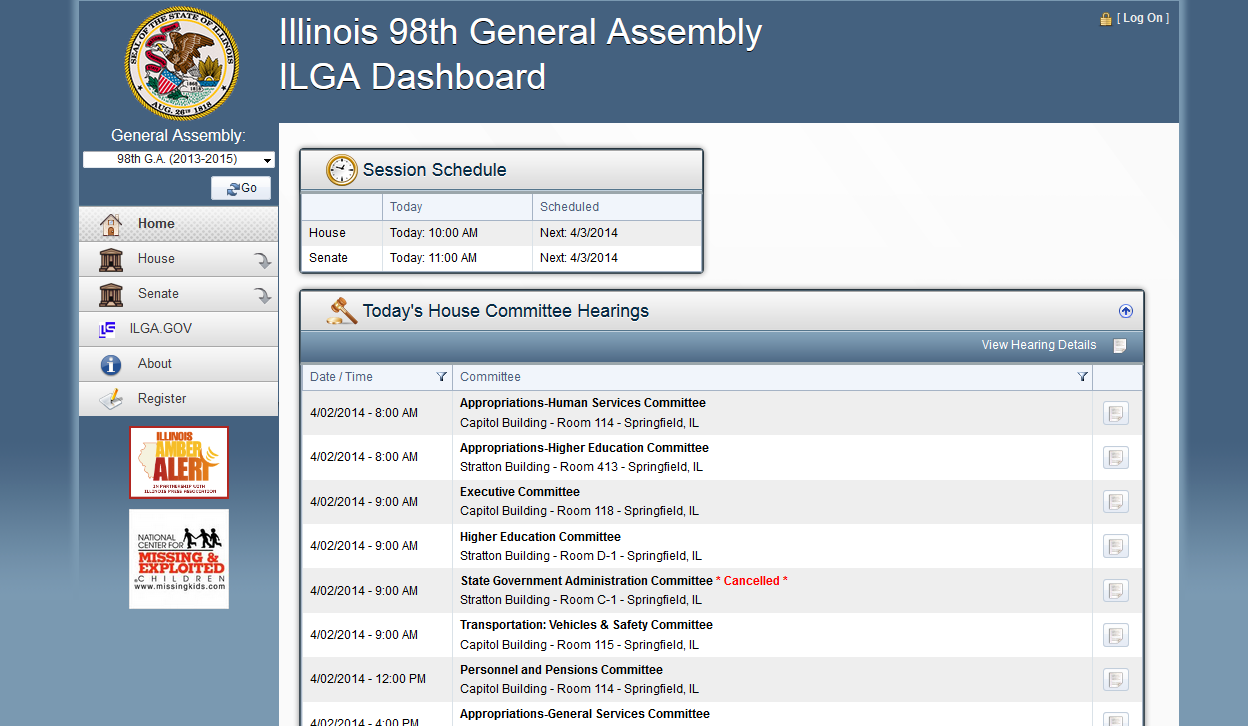
Task: Select the Home menu item
Action: click(179, 224)
